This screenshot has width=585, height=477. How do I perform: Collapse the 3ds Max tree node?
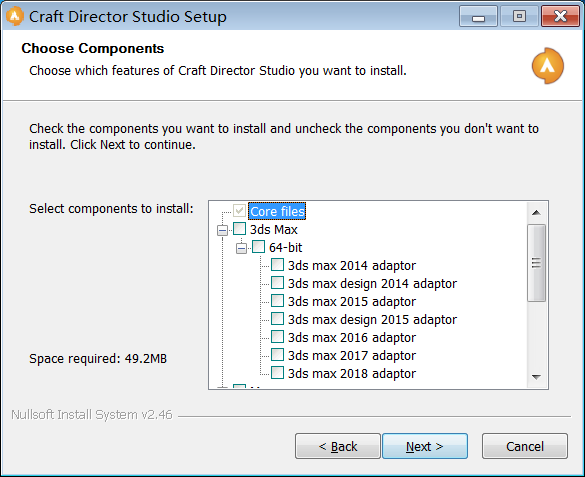[222, 230]
